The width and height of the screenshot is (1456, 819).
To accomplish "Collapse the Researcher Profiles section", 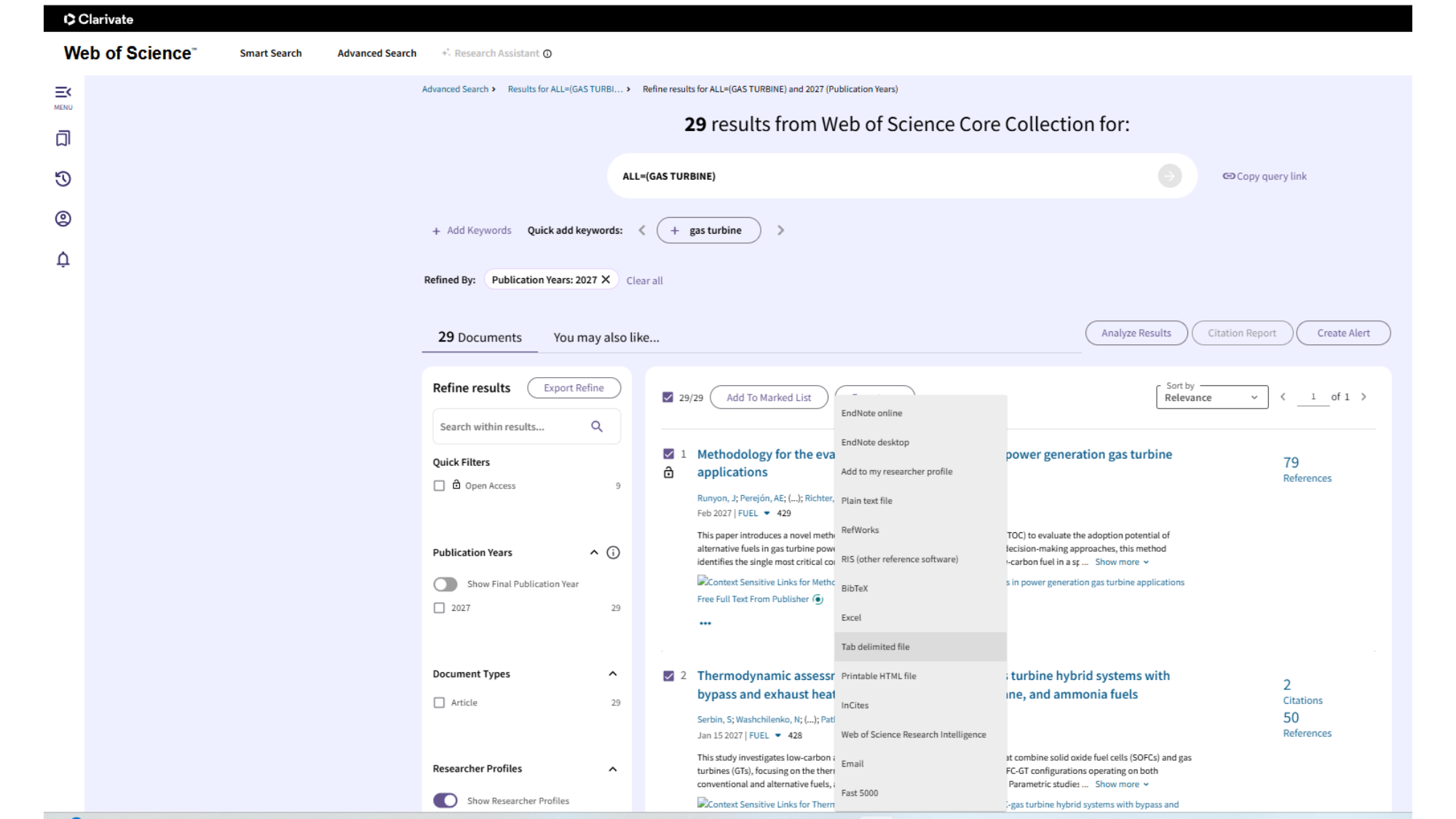I will click(x=613, y=769).
